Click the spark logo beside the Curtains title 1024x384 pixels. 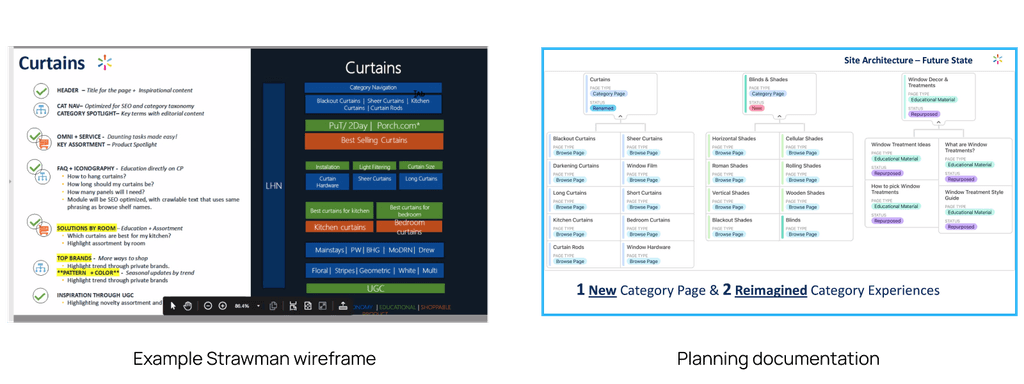click(104, 63)
